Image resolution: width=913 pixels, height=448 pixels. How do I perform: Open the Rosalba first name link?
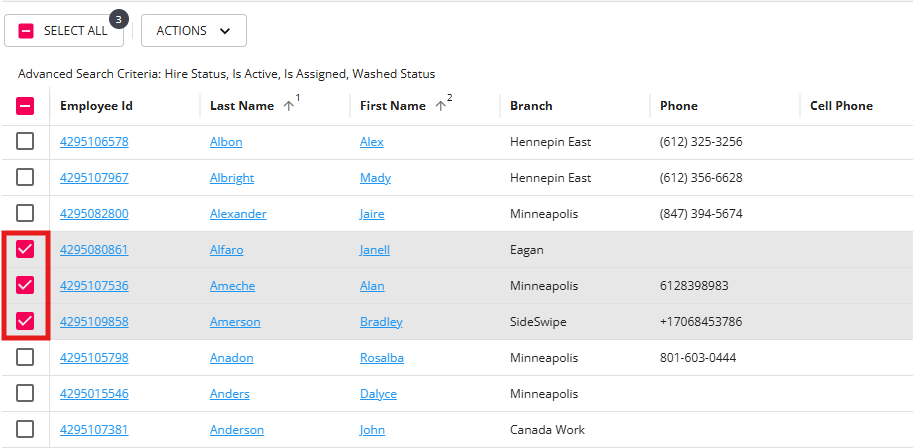383,358
